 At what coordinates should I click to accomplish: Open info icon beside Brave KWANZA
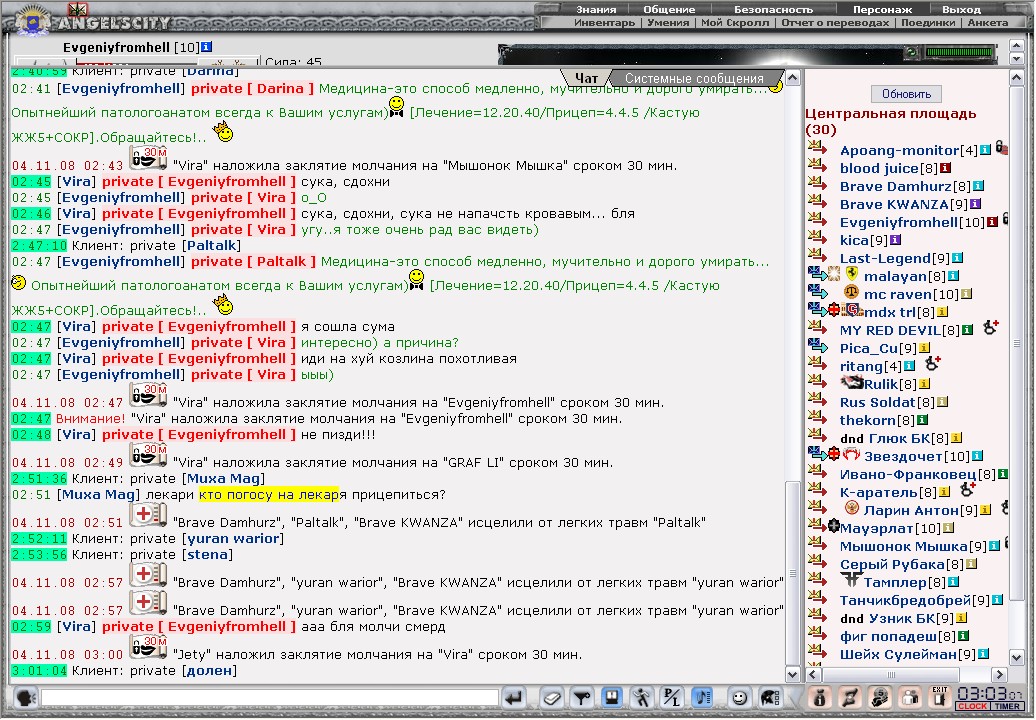(975, 204)
